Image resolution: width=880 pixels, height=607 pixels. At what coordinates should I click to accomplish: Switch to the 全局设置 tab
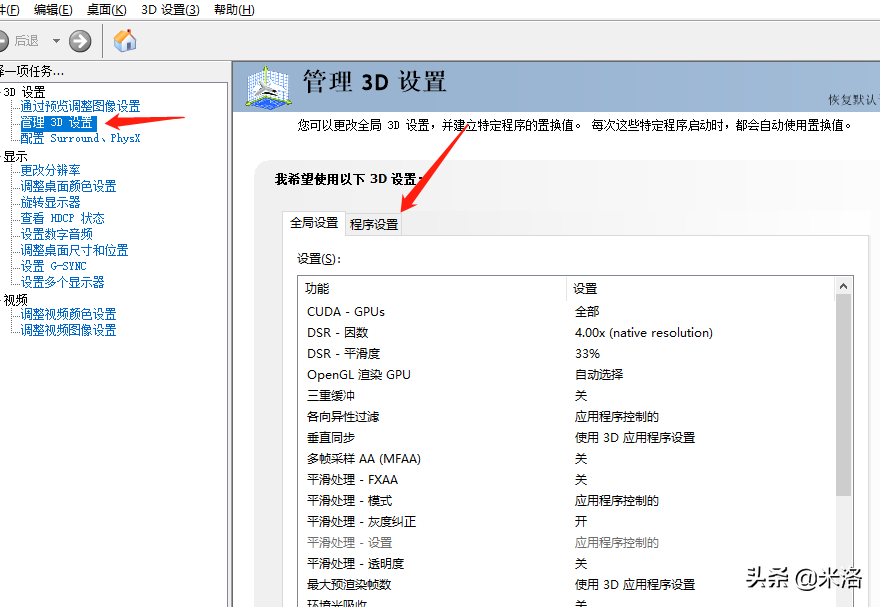314,223
